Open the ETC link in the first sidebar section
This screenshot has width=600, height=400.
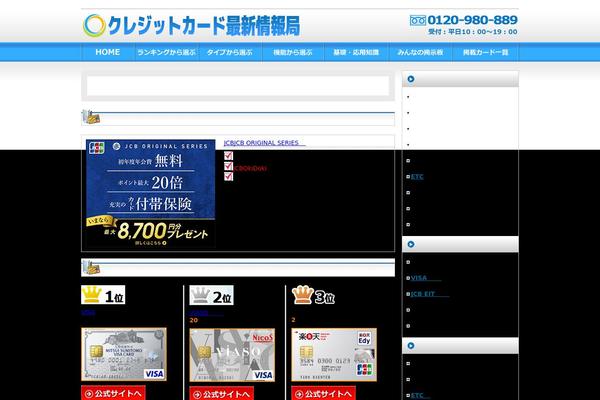click(x=417, y=176)
